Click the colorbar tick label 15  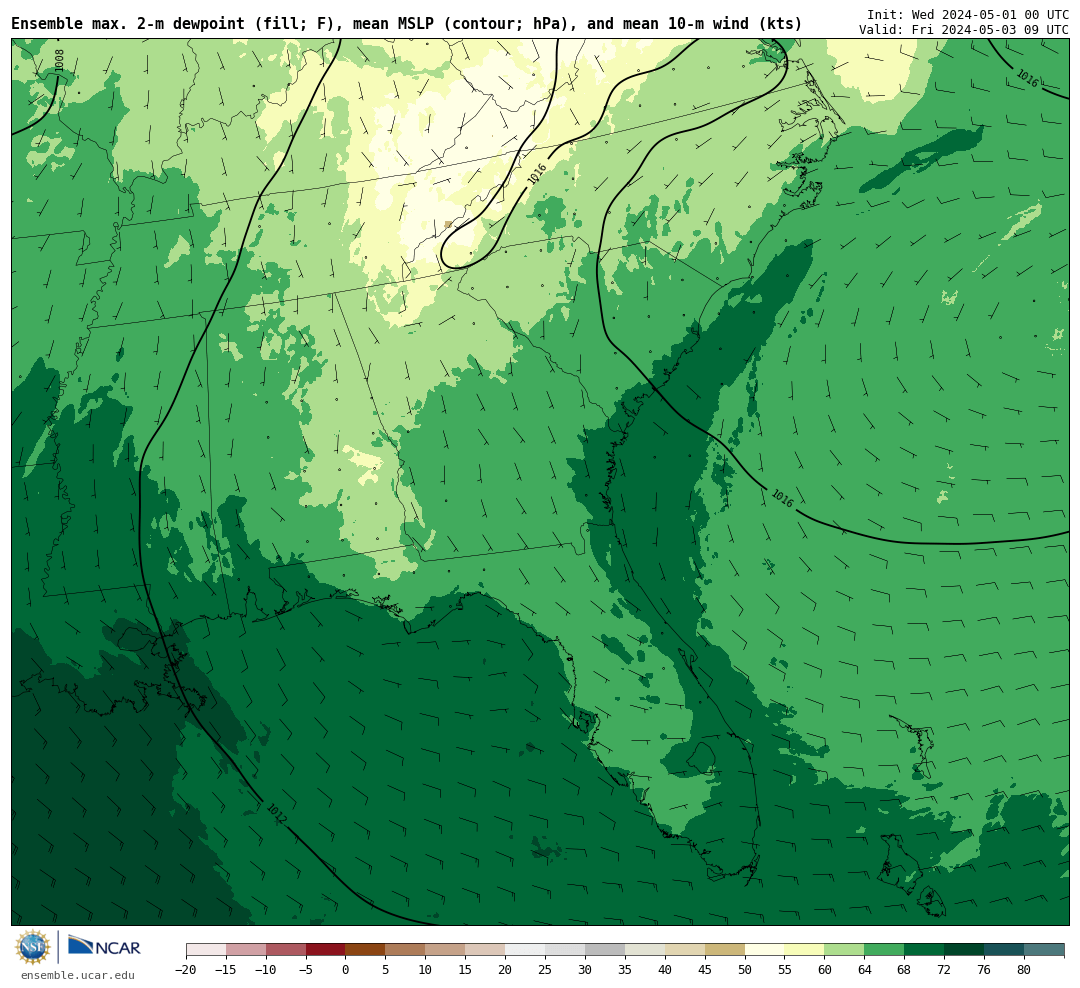click(466, 969)
